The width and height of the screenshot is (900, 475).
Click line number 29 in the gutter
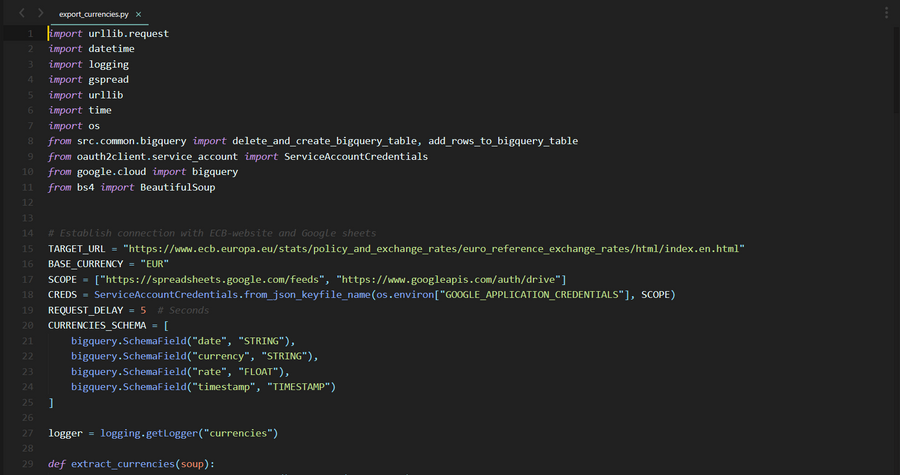pyautogui.click(x=28, y=464)
